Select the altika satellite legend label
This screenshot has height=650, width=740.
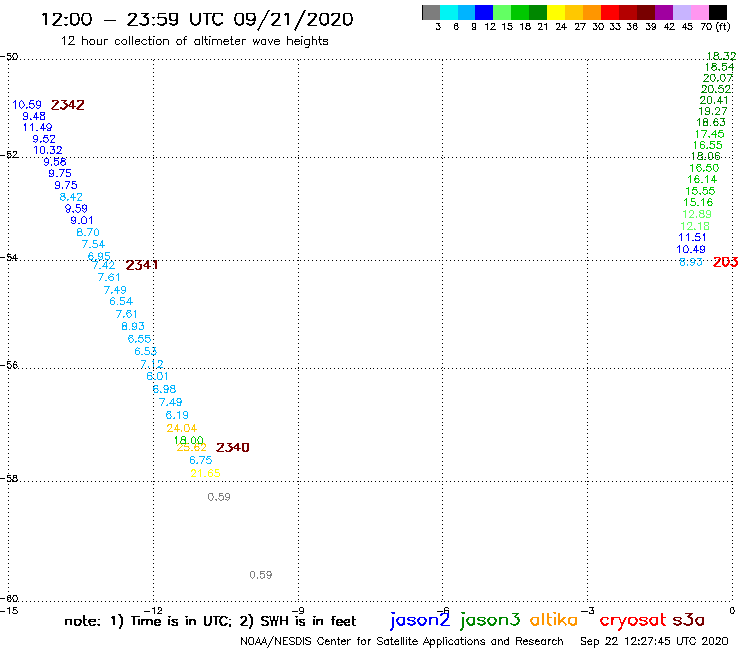coord(554,619)
